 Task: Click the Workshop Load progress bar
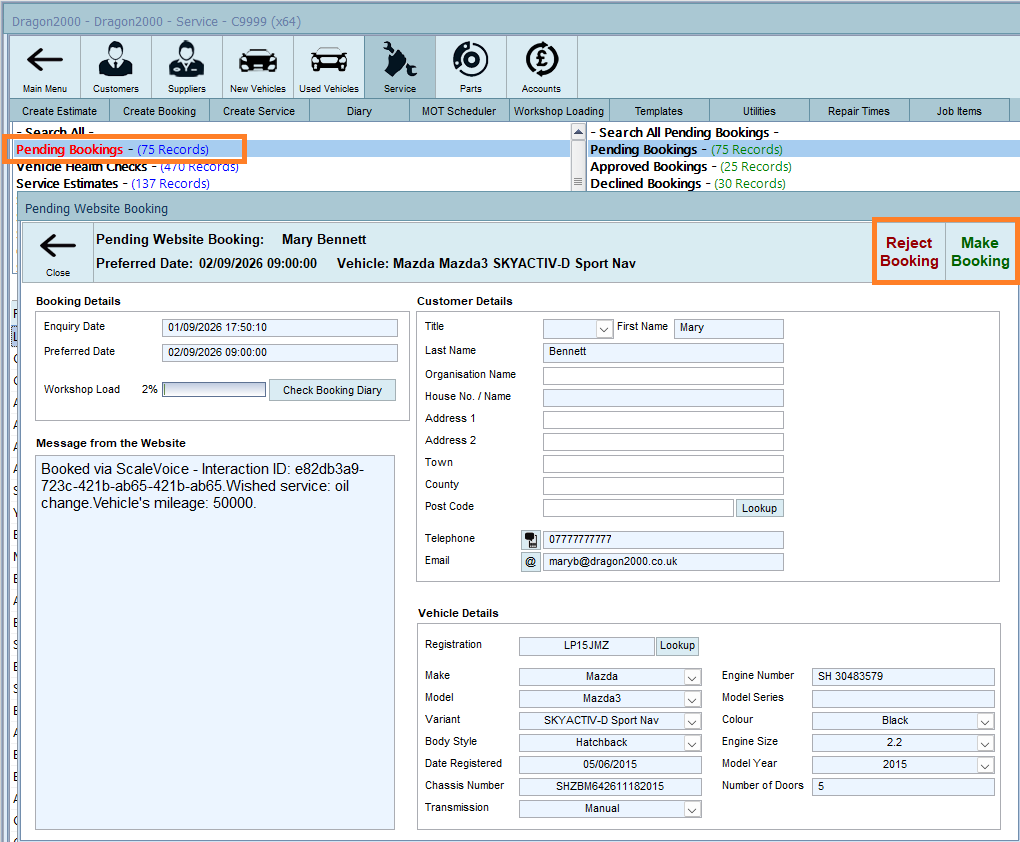(214, 390)
